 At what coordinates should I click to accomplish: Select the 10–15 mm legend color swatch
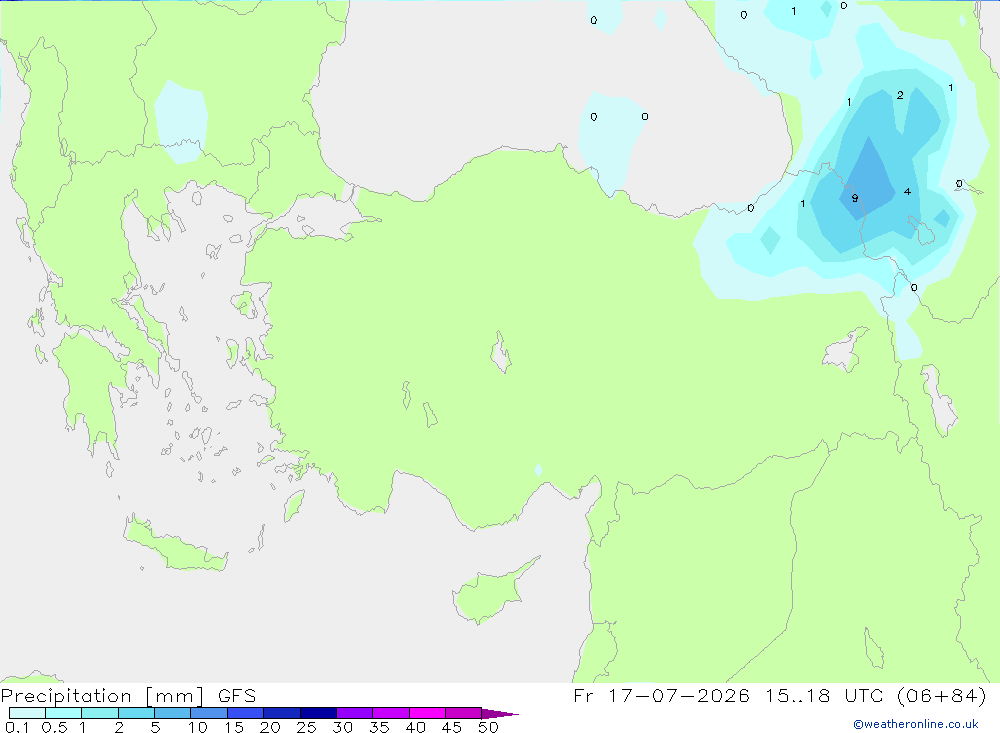point(209,713)
